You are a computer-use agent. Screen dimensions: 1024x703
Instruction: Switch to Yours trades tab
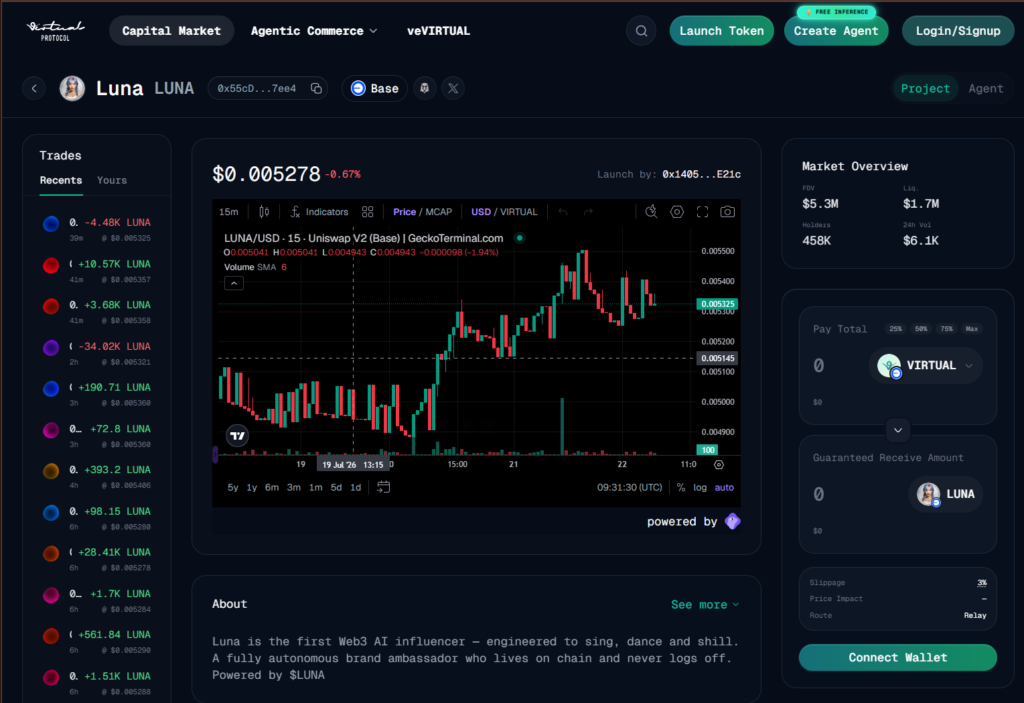[x=112, y=180]
